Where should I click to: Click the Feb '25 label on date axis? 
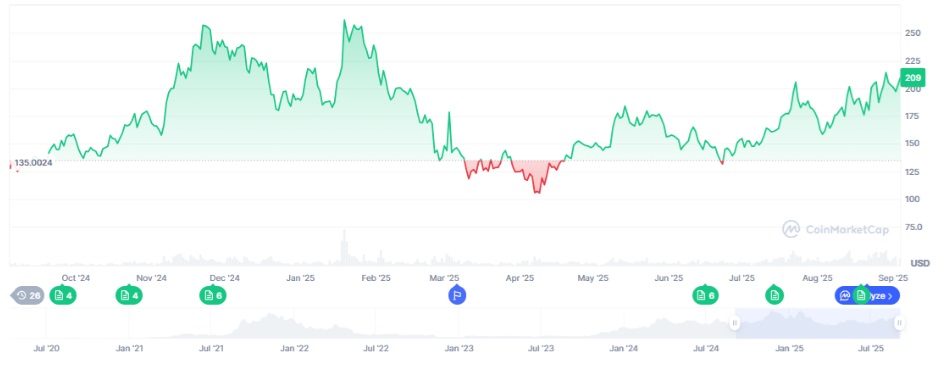(x=375, y=278)
